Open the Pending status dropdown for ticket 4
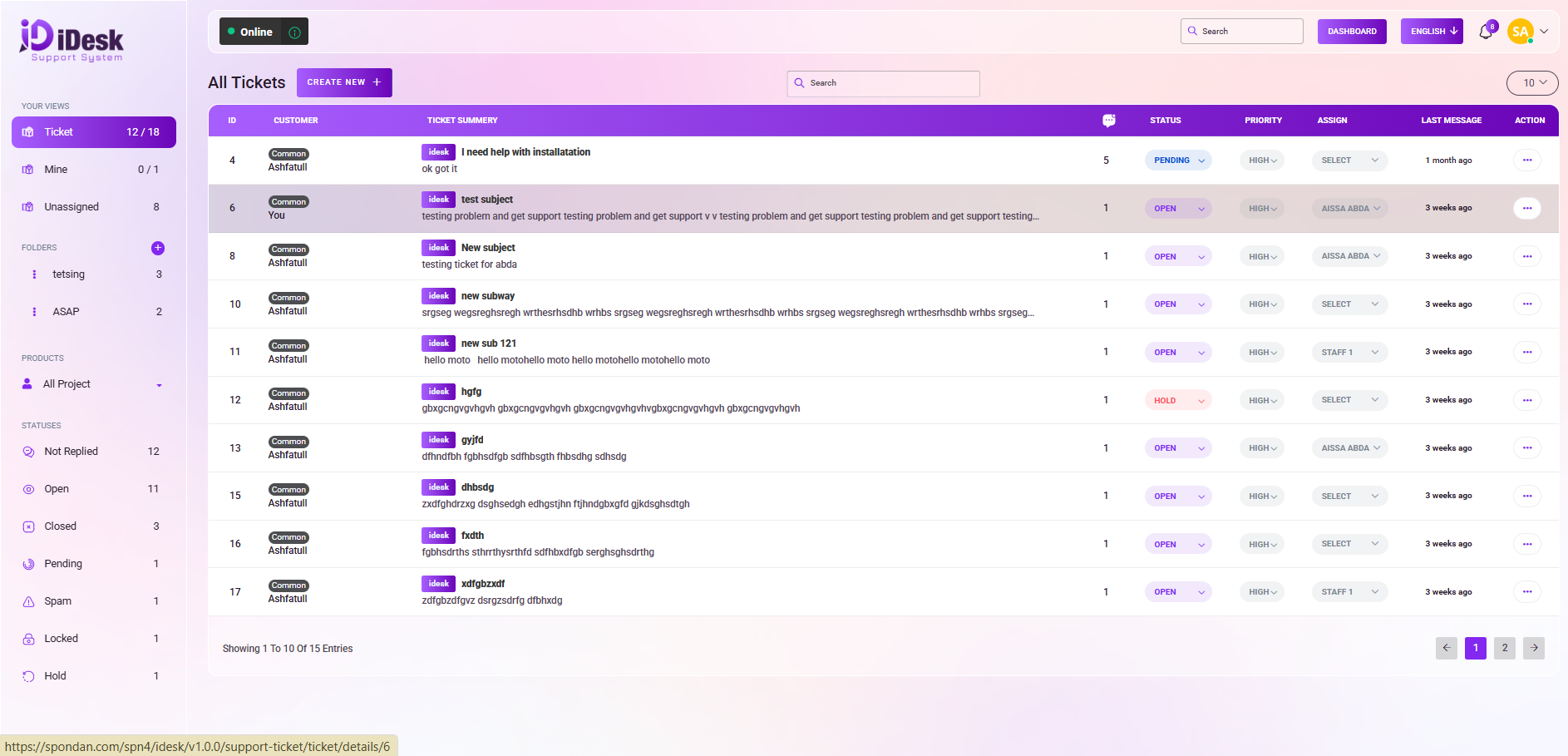This screenshot has height=756, width=1568. click(x=1177, y=161)
